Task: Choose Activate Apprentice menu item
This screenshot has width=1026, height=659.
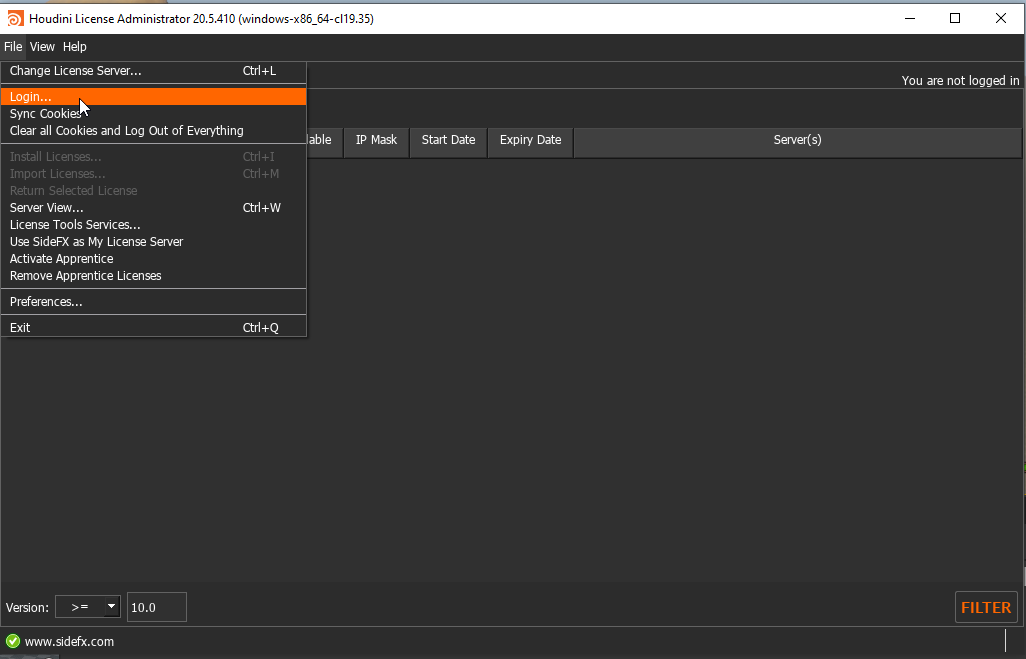Action: (x=154, y=258)
